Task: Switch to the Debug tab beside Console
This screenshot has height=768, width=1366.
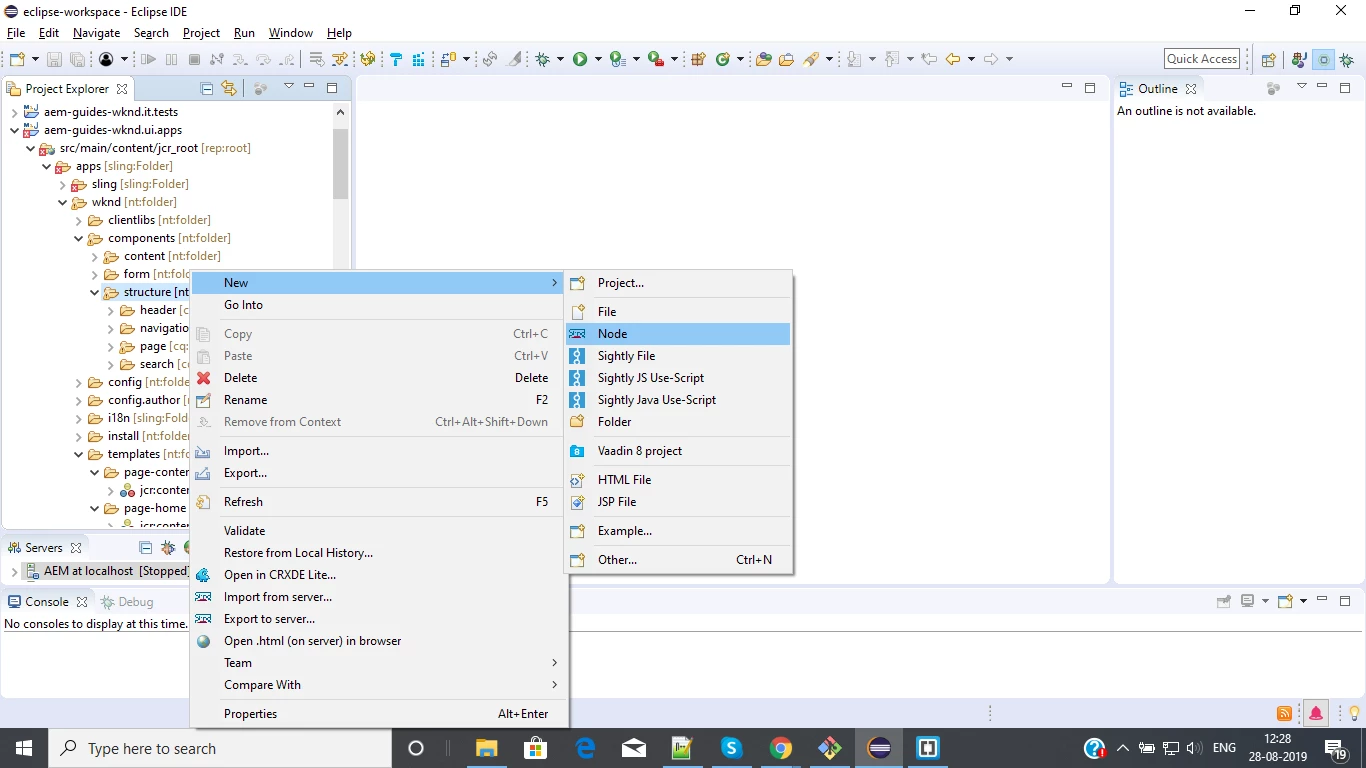Action: pos(127,602)
